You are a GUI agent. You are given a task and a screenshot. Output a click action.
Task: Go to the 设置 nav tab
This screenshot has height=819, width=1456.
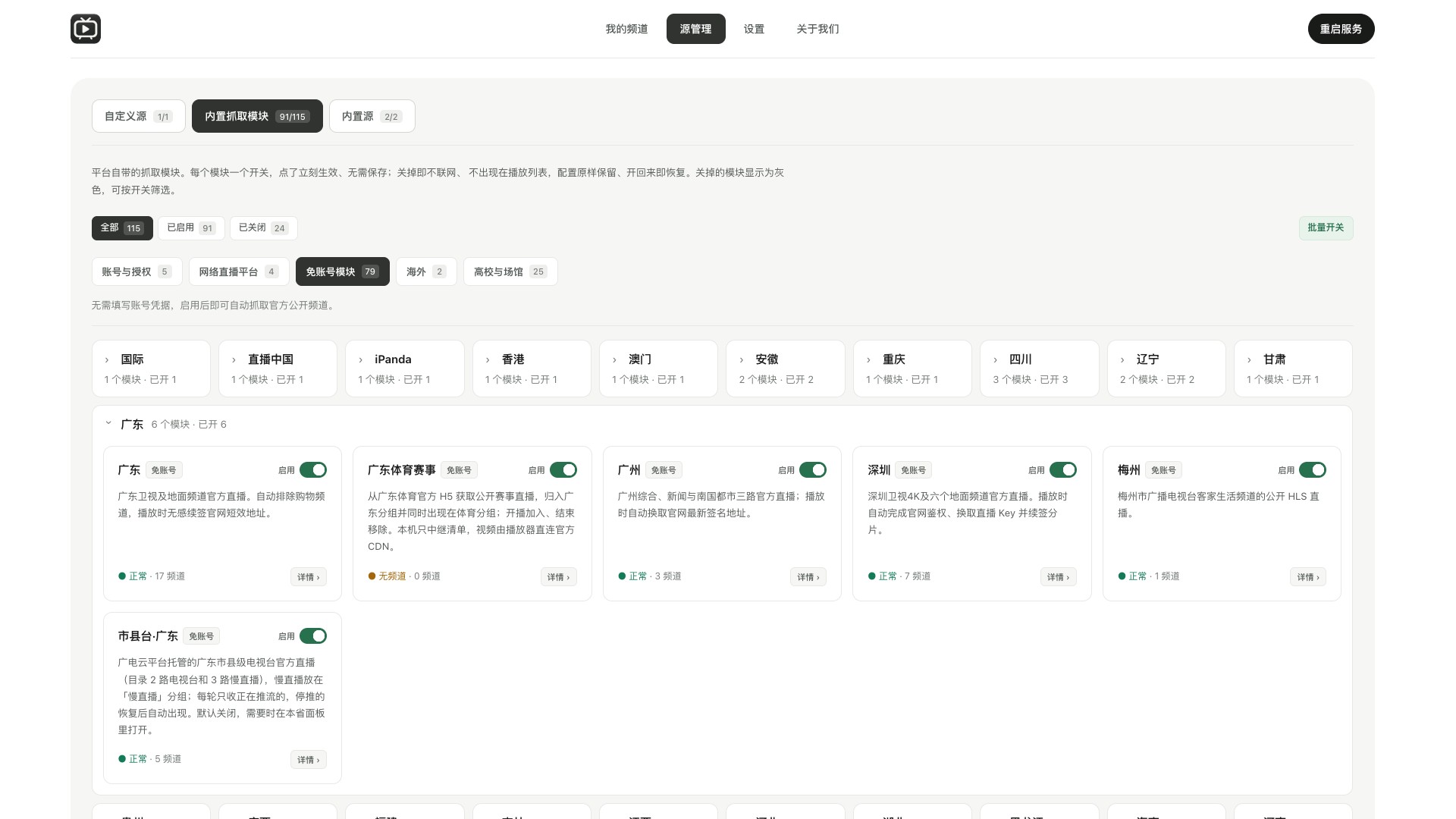tap(754, 29)
